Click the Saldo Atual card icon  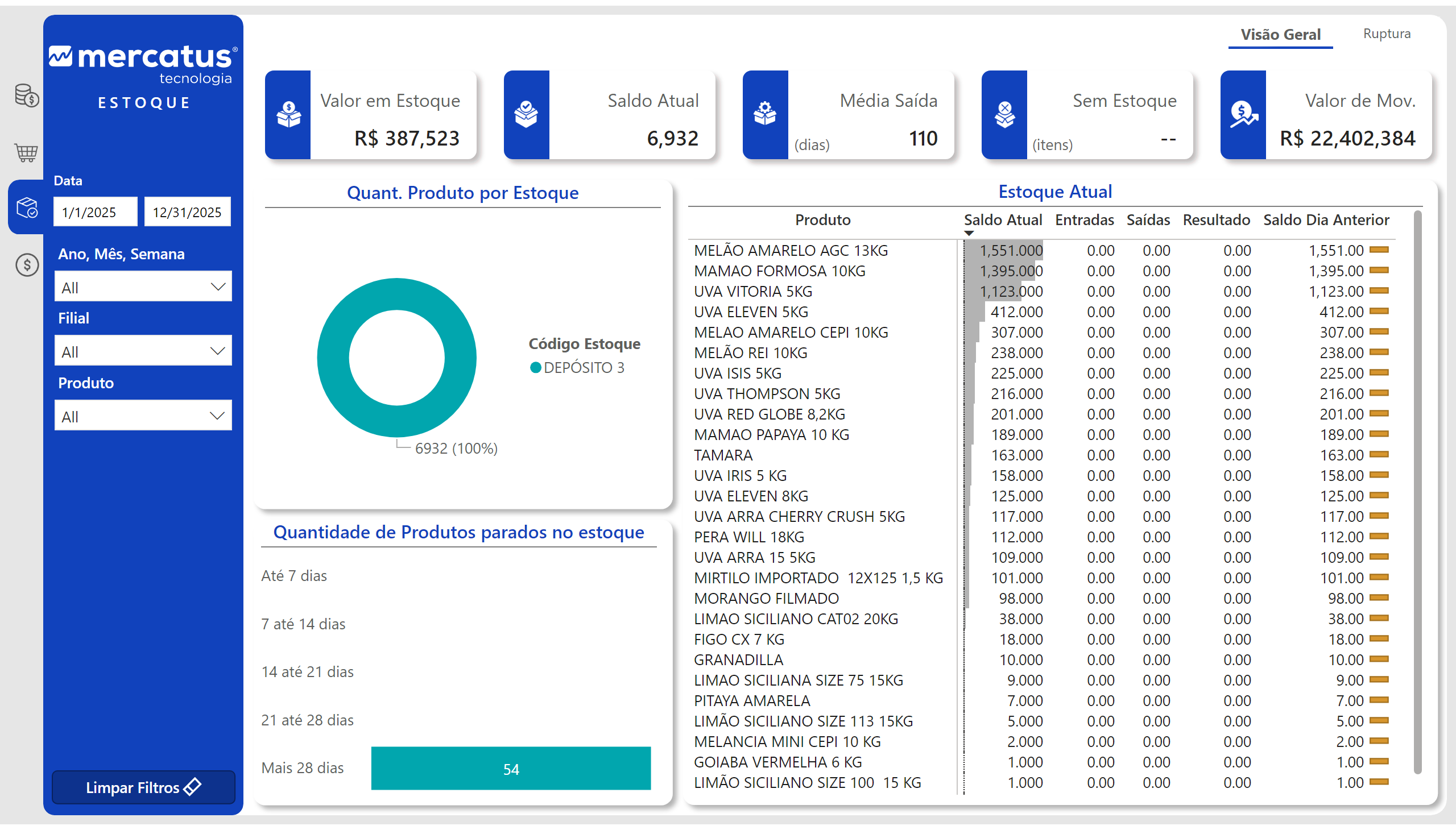527,115
